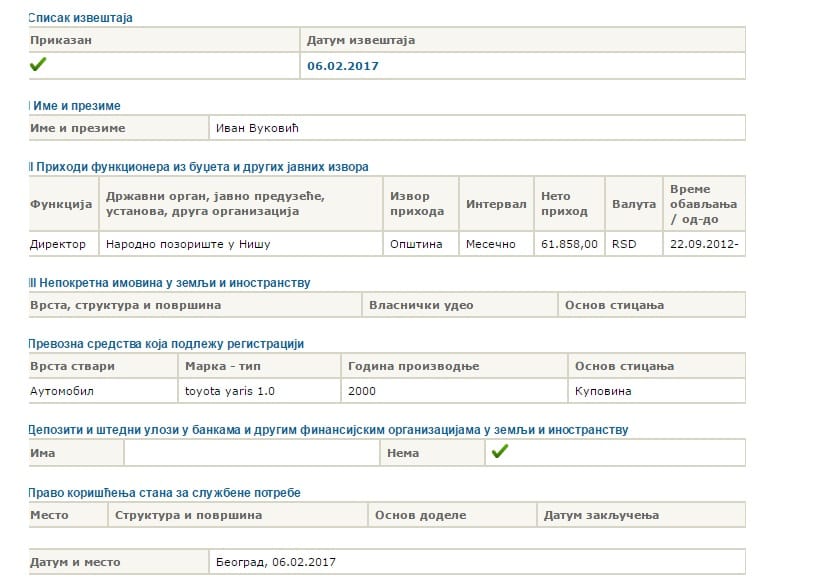The height and width of the screenshot is (583, 819).
Task: Click the Интервал column header
Action: (x=495, y=204)
